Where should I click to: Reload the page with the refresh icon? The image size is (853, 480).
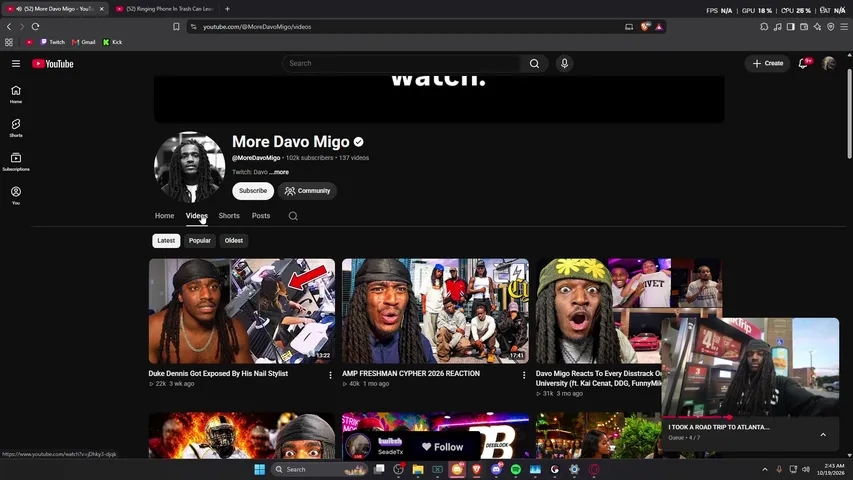(x=35, y=27)
